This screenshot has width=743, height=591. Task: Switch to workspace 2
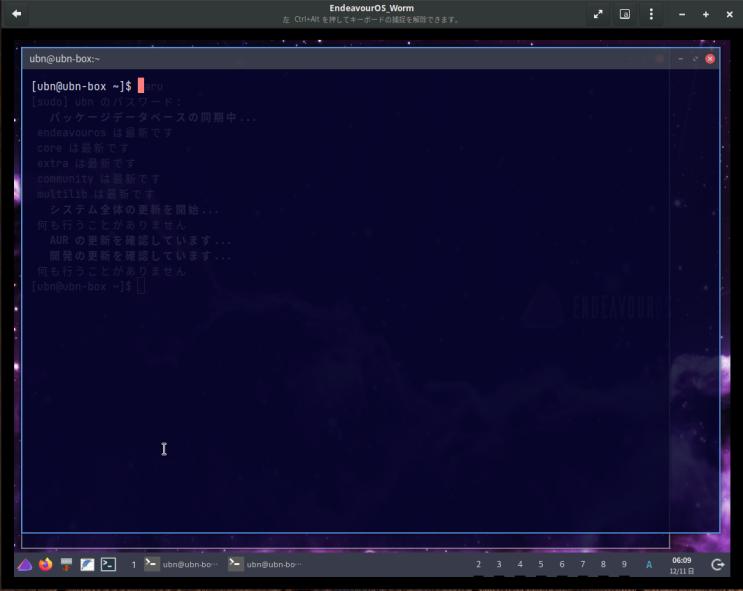(x=478, y=564)
